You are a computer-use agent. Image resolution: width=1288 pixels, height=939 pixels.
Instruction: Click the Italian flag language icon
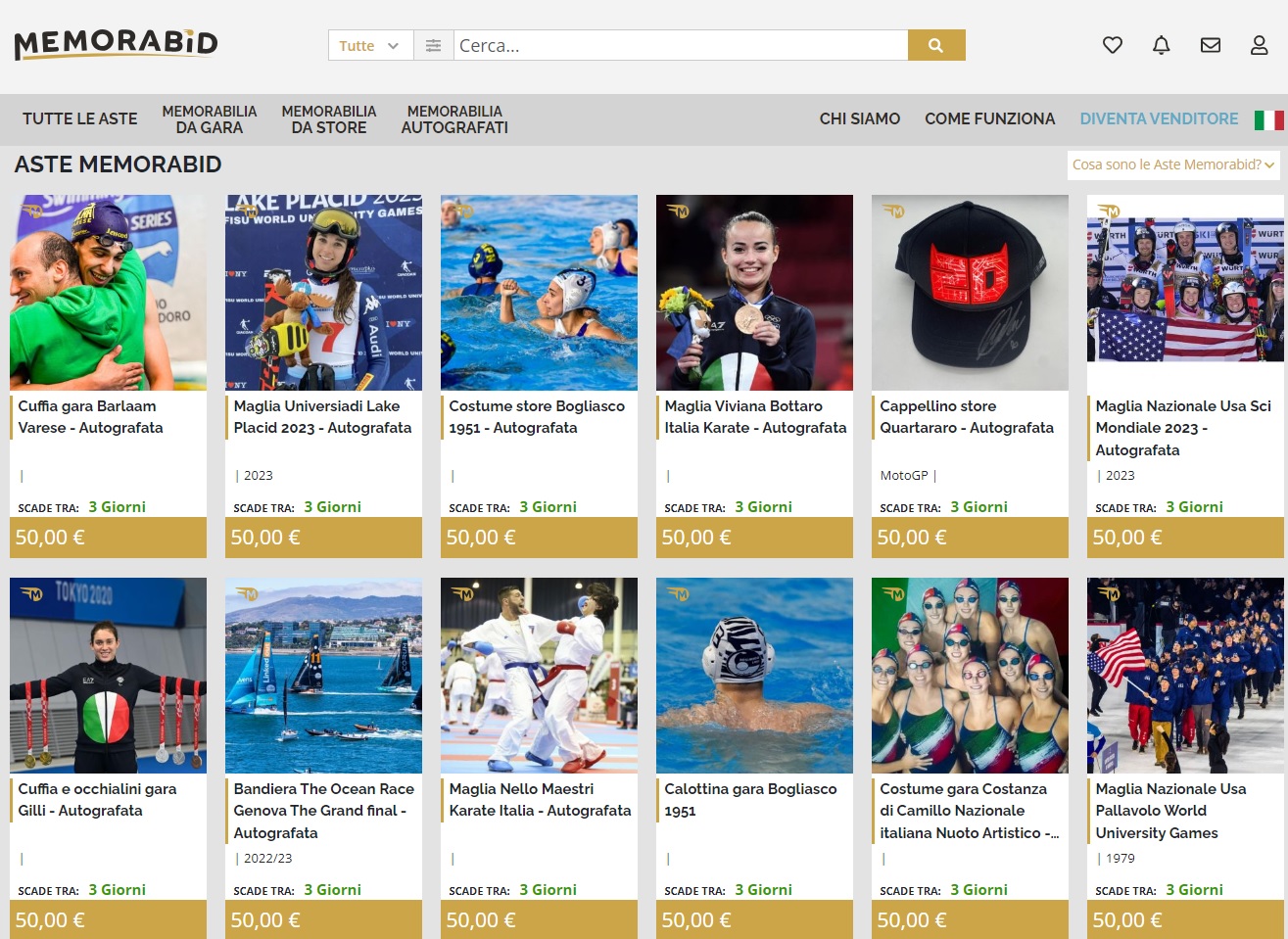1268,119
